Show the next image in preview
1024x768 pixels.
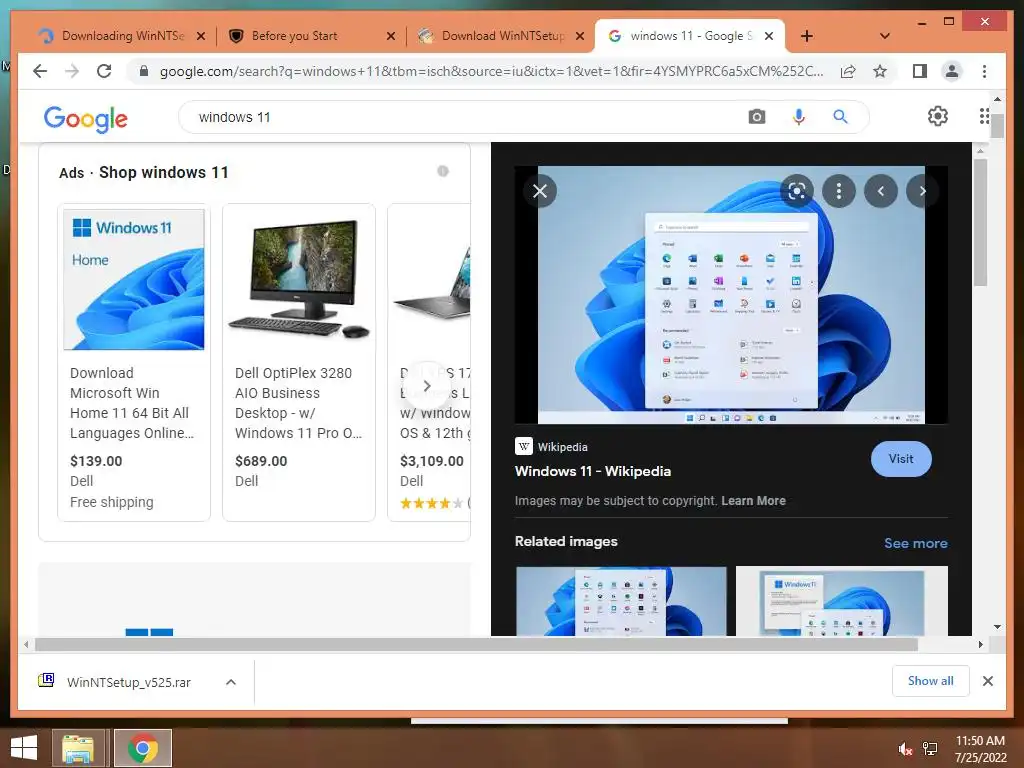click(921, 191)
